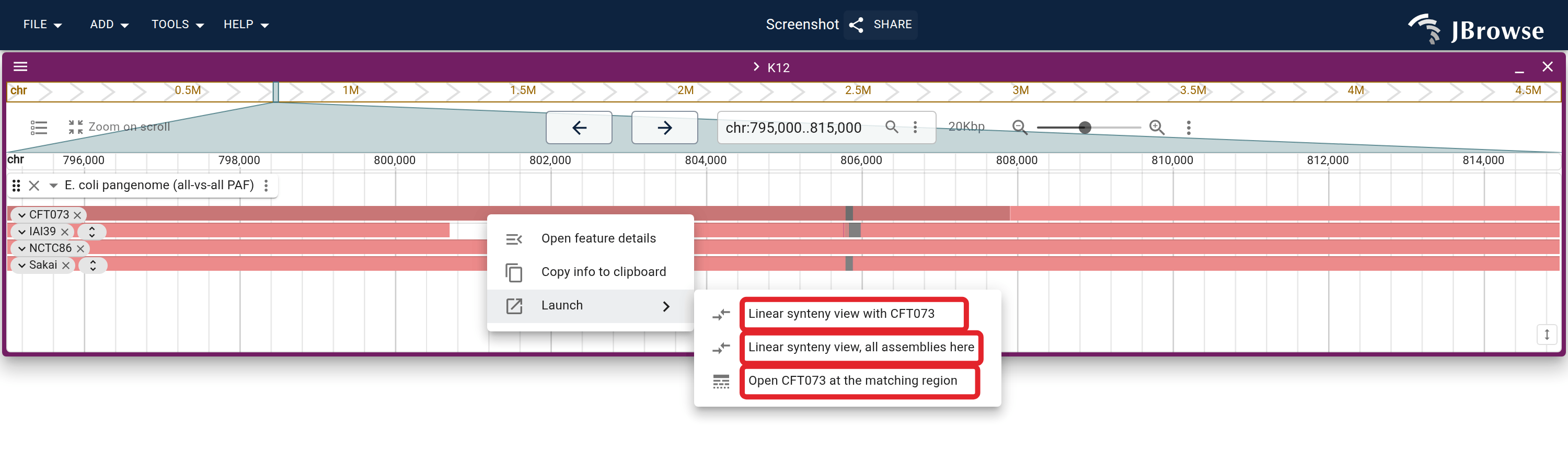
Task: Remove the IAI39 row
Action: [x=65, y=232]
